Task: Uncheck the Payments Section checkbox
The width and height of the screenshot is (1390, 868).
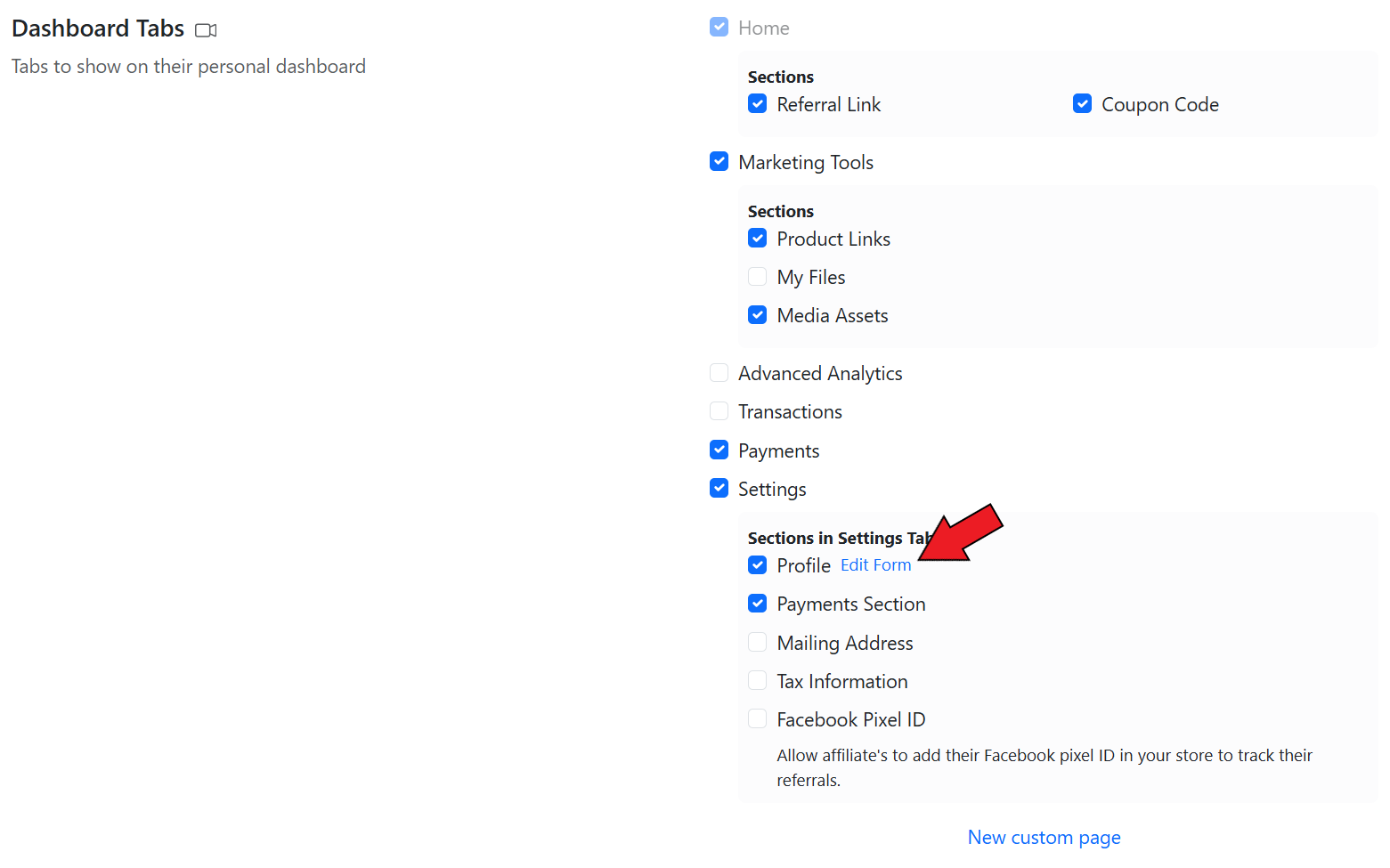Action: point(757,604)
